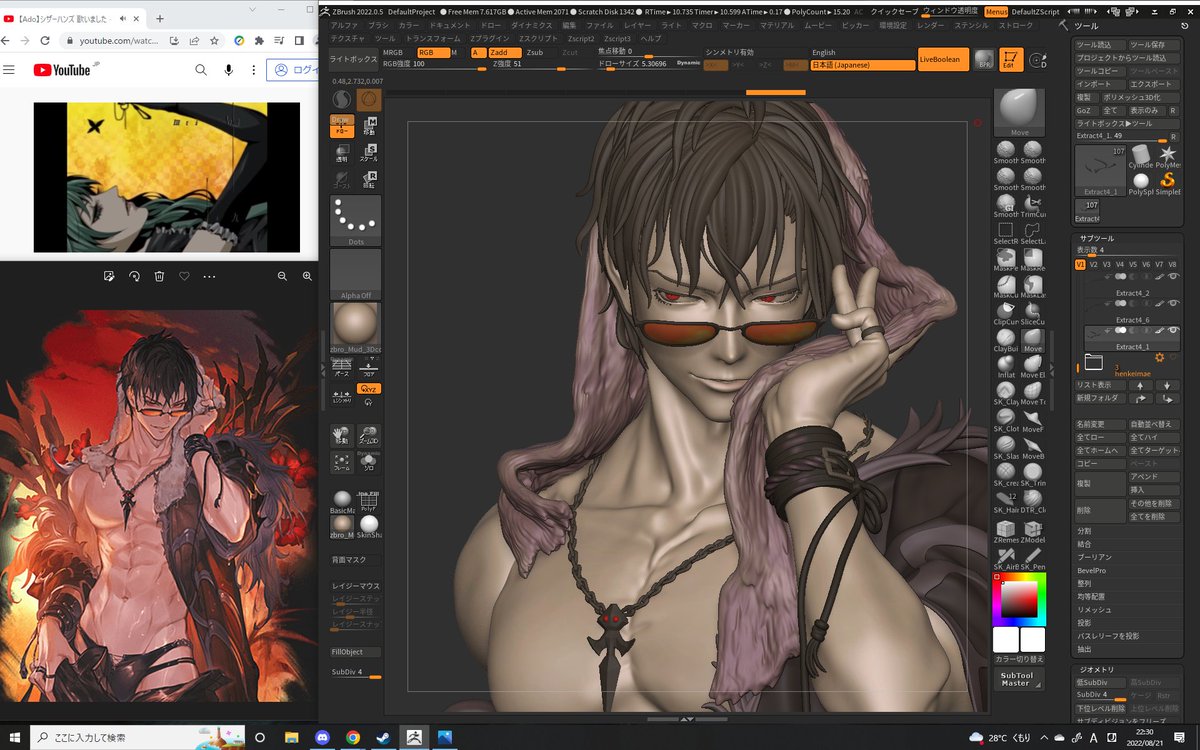Toggle visibility eye of Extract4_2 subtool
The image size is (1200, 750).
point(1173,276)
